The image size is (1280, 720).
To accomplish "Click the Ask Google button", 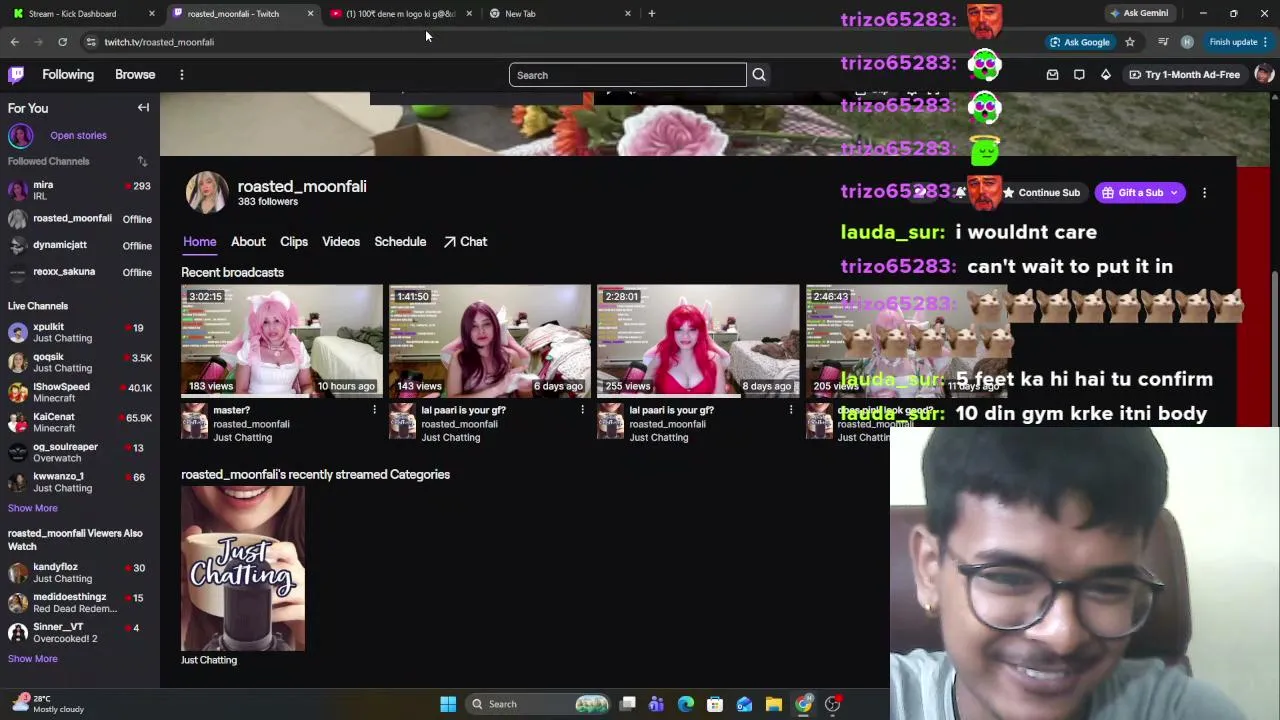I will tap(1080, 42).
